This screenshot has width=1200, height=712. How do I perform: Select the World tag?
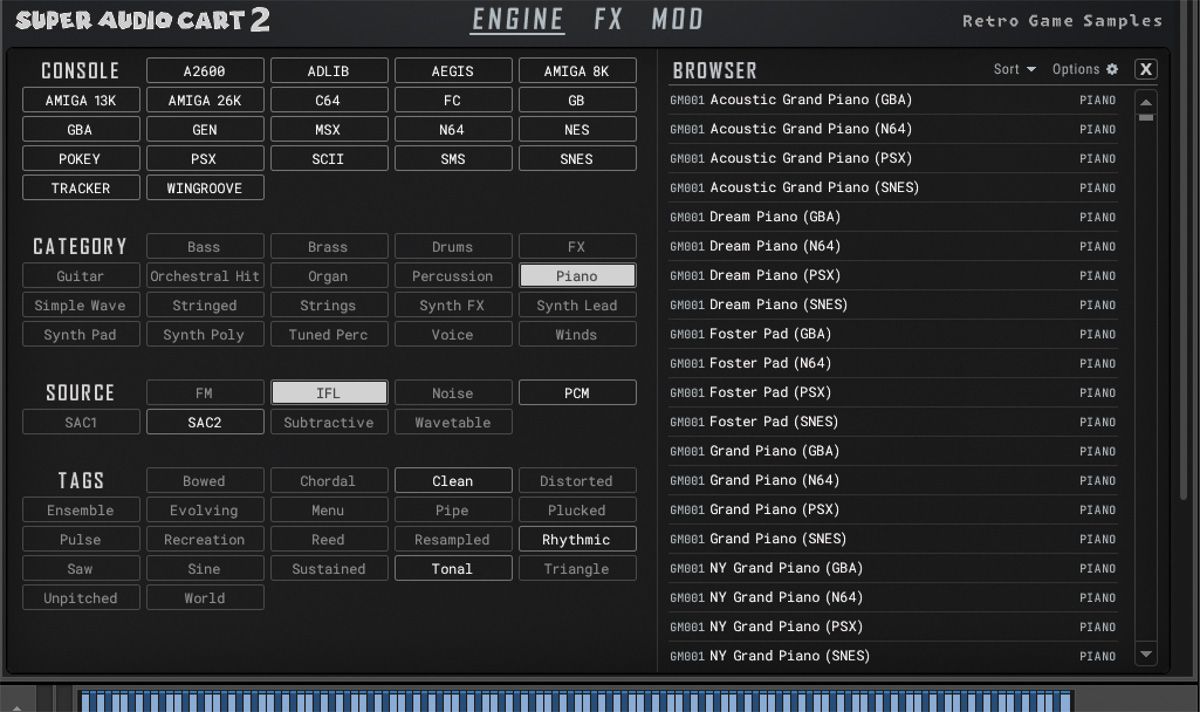point(205,597)
